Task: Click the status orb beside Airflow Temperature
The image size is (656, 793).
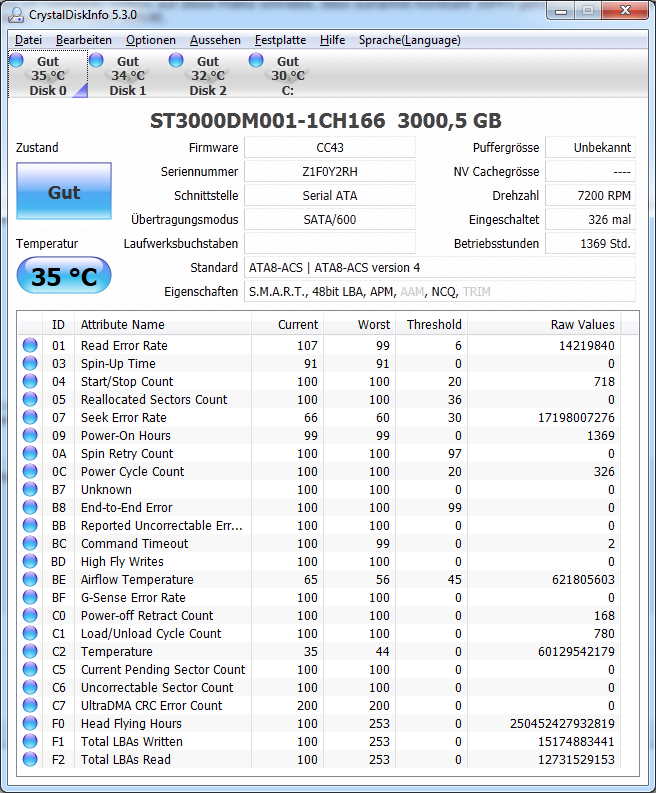Action: pos(30,580)
